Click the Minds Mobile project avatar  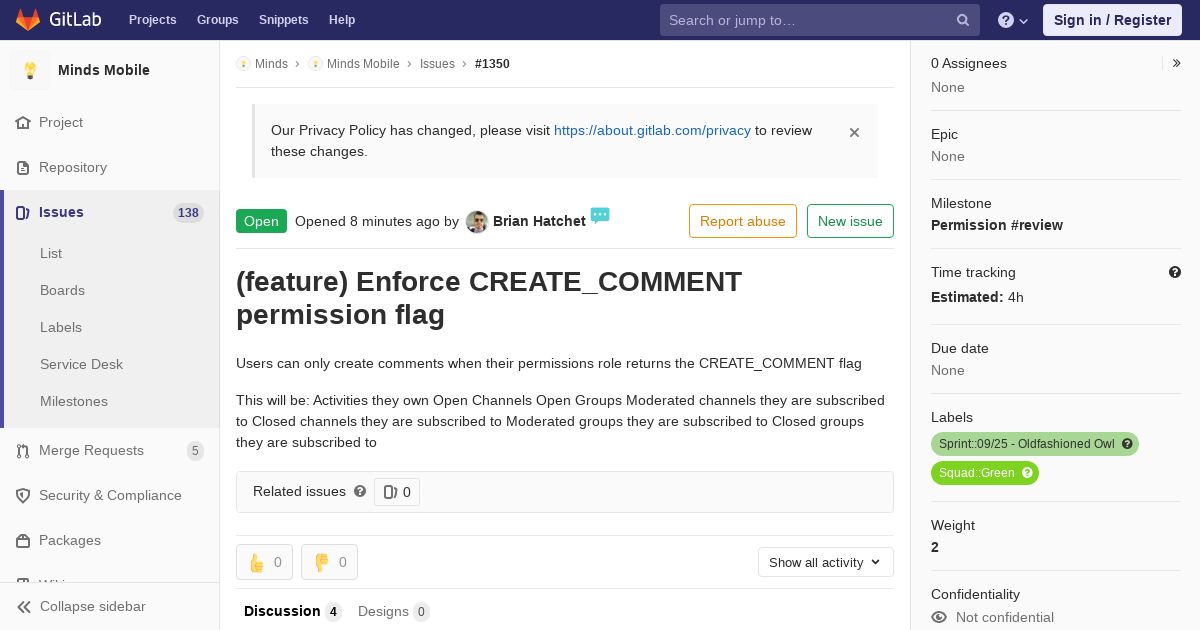(30, 70)
